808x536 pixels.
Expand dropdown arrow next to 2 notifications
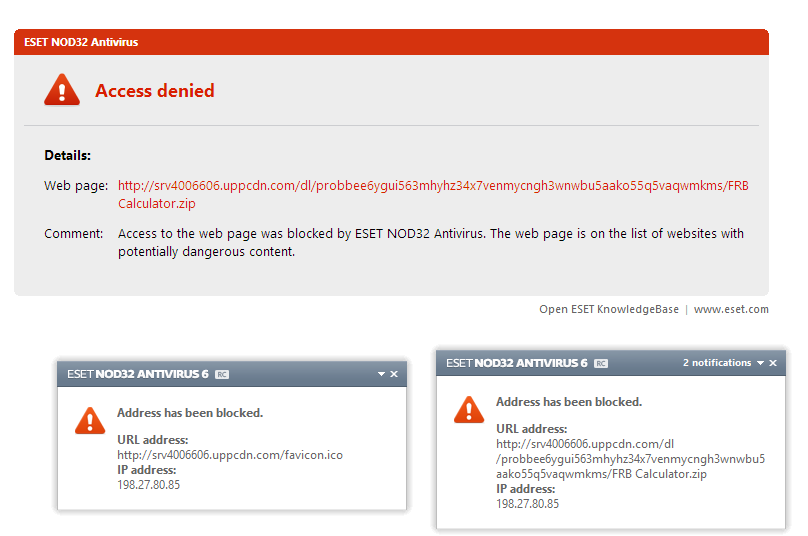pos(760,363)
